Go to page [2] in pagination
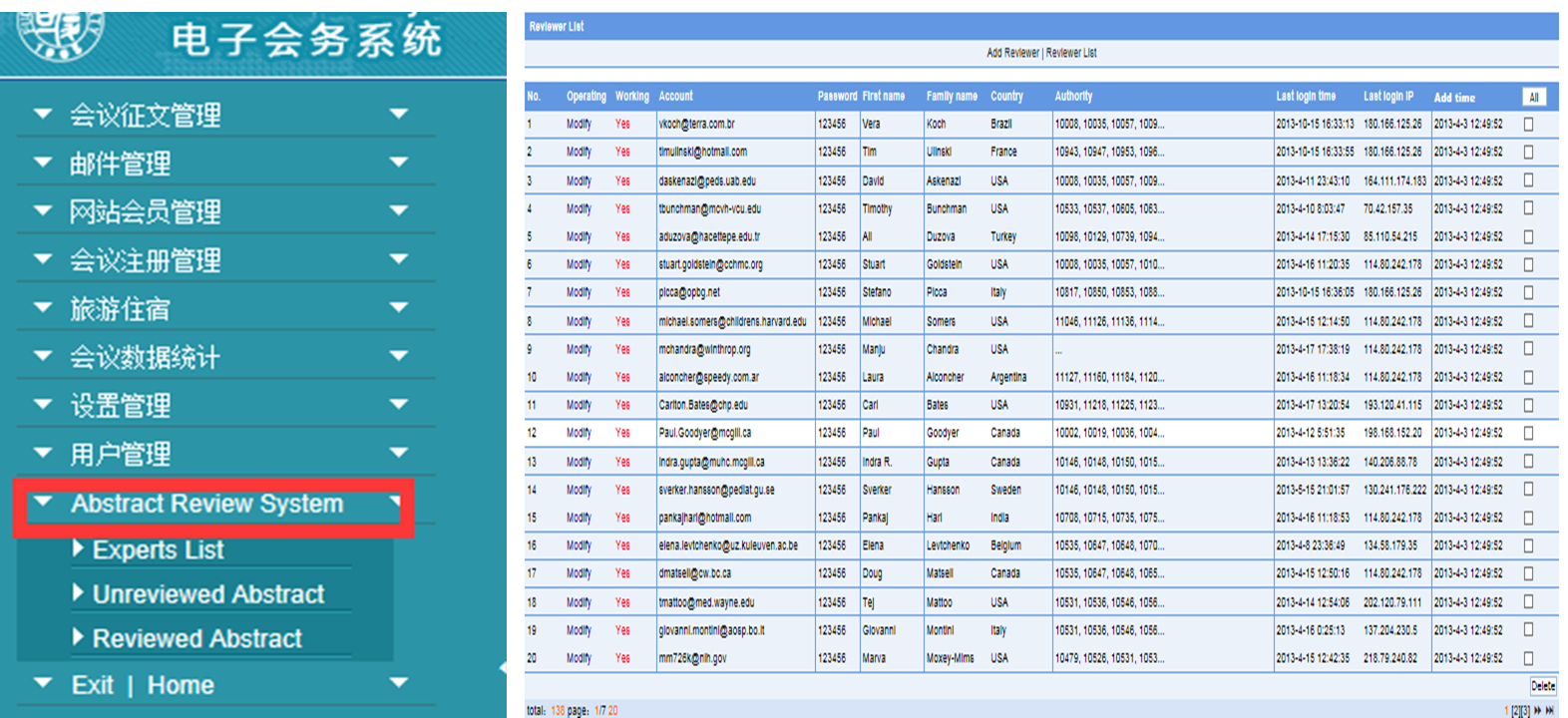Image resolution: width=1568 pixels, height=718 pixels. point(1516,711)
